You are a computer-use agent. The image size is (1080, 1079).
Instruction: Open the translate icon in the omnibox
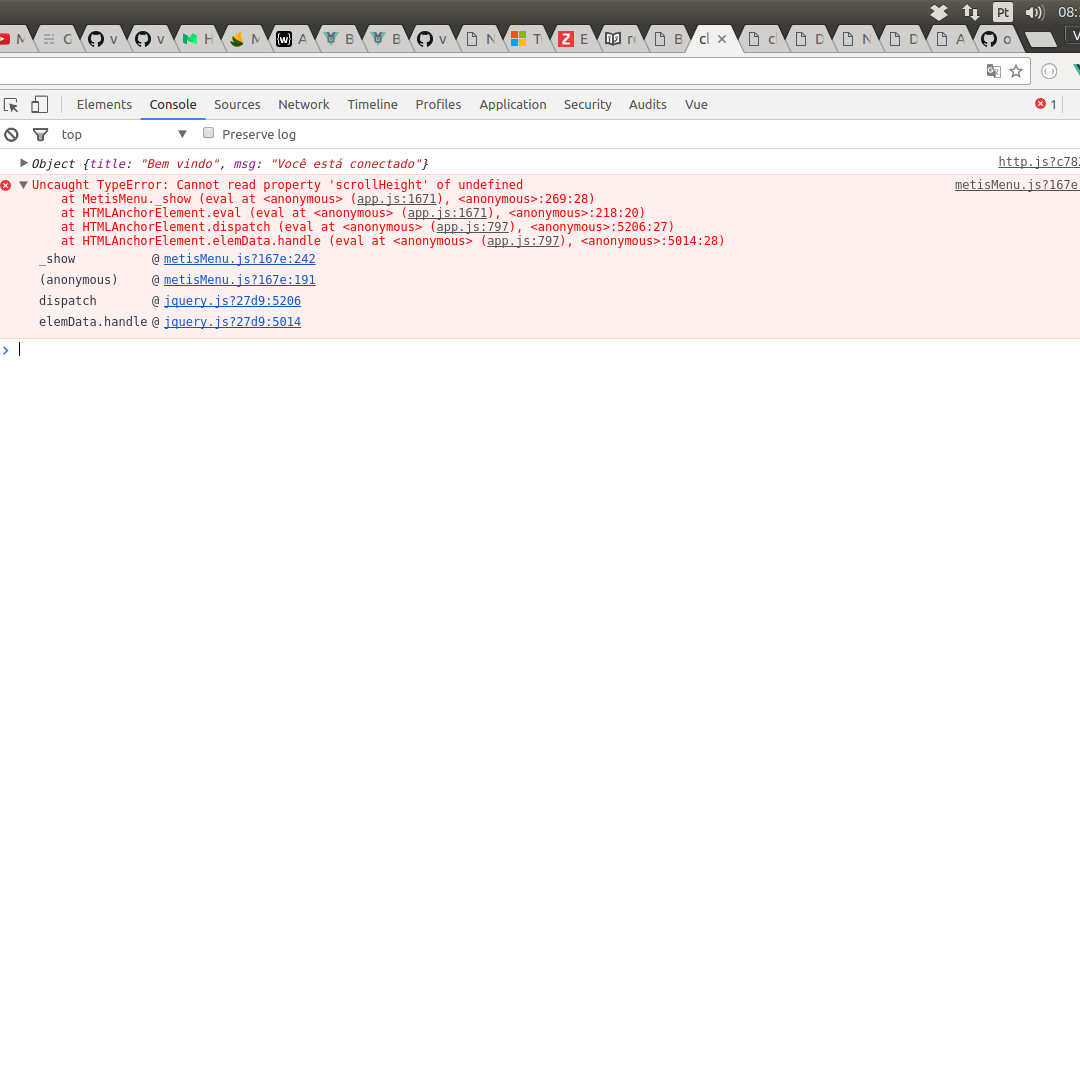point(993,71)
